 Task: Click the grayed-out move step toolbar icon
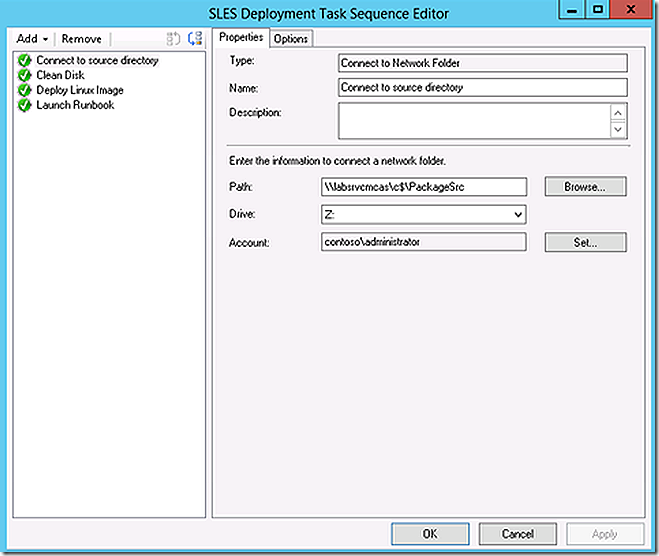pos(173,39)
